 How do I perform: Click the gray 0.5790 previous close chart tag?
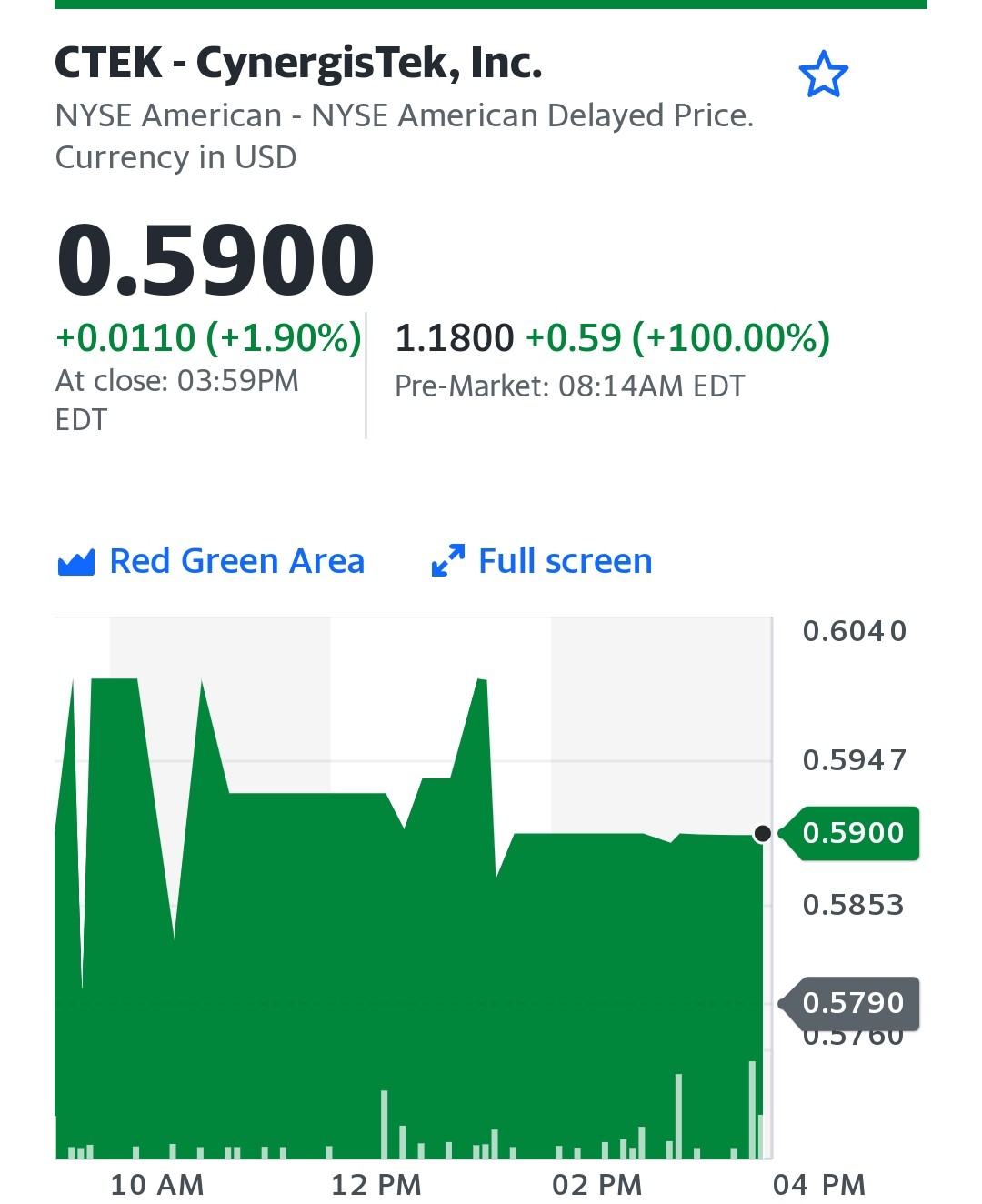click(x=850, y=1003)
